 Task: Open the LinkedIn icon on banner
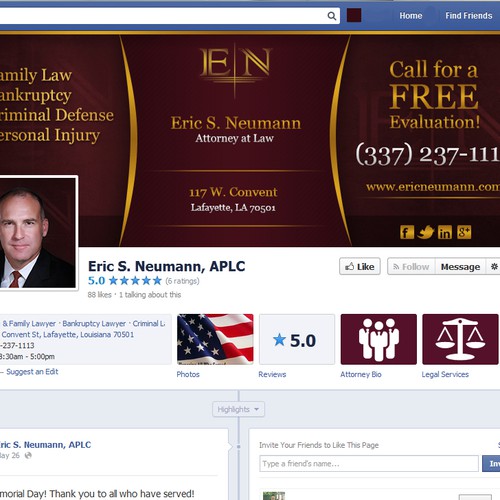click(x=445, y=232)
